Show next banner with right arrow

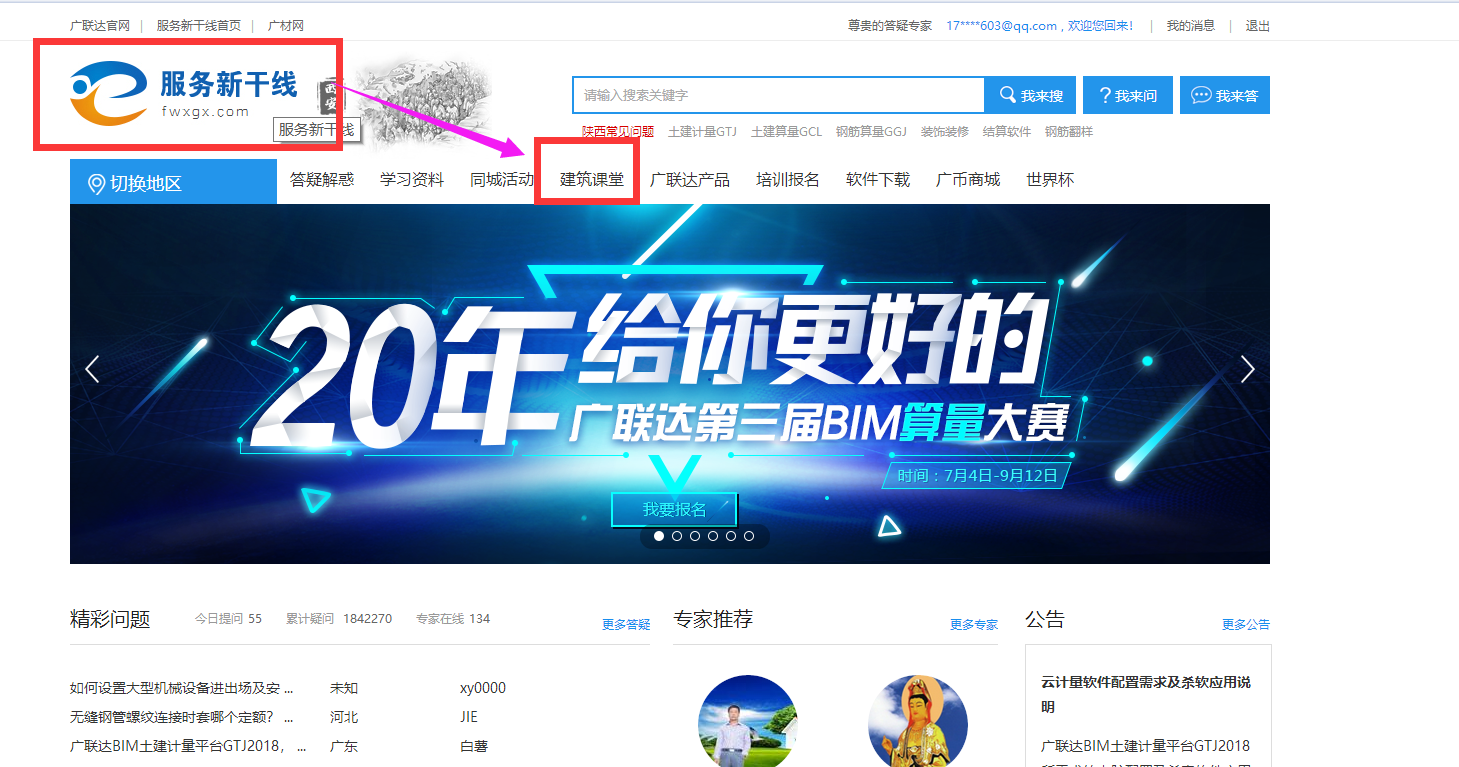click(1247, 369)
